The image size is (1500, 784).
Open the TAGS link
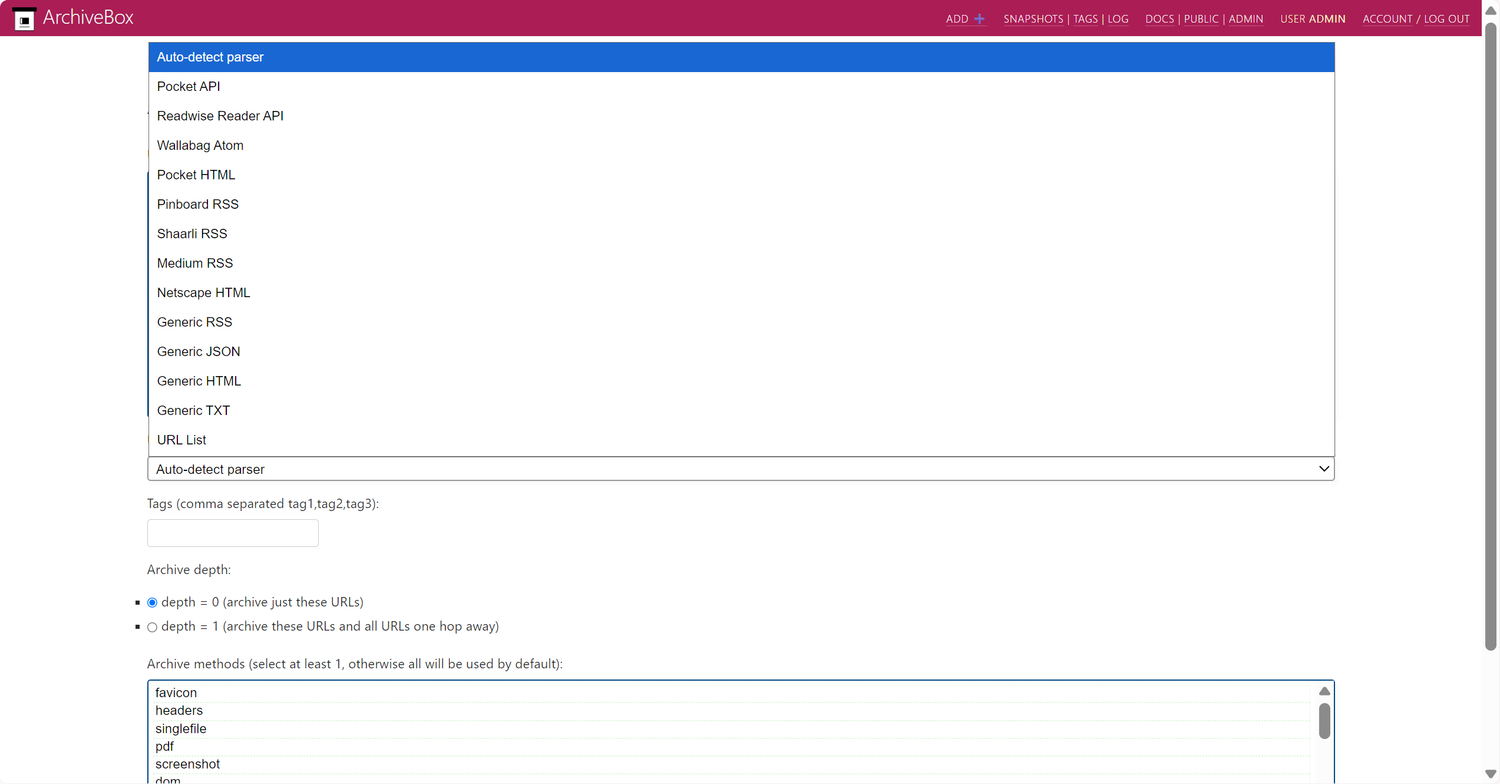click(x=1085, y=19)
